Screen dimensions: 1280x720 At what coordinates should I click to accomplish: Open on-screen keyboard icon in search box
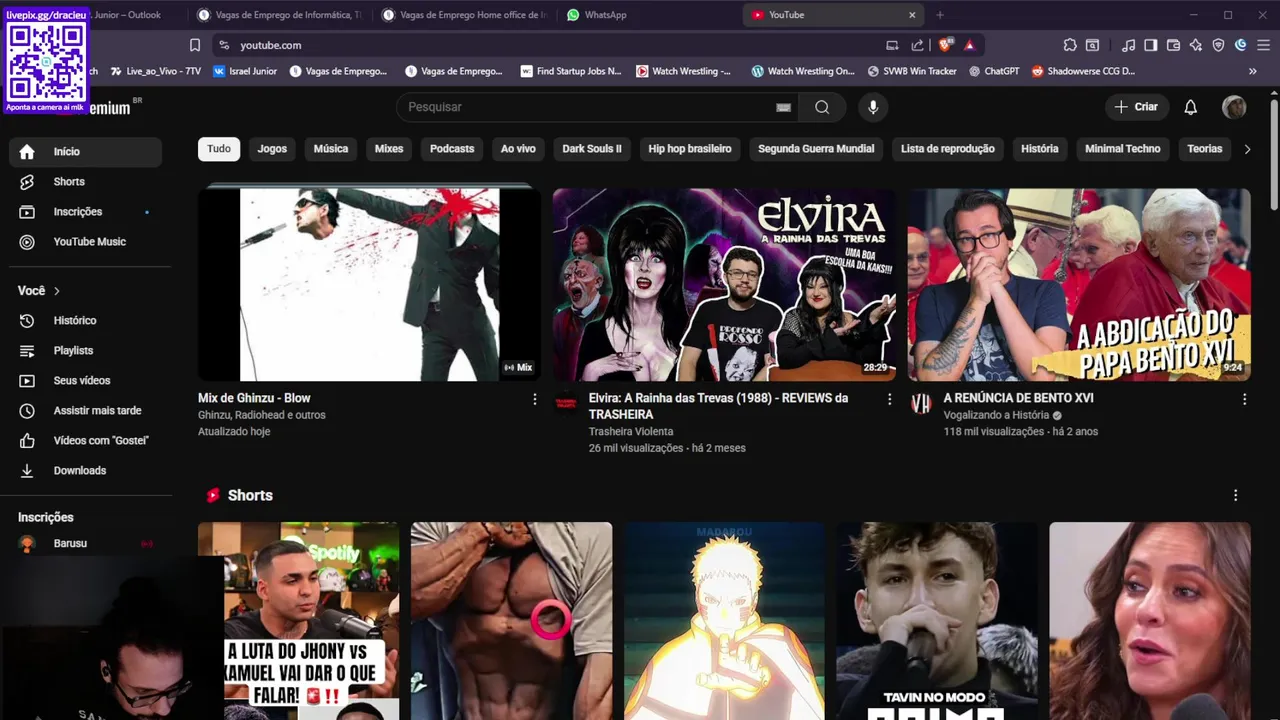pos(783,107)
